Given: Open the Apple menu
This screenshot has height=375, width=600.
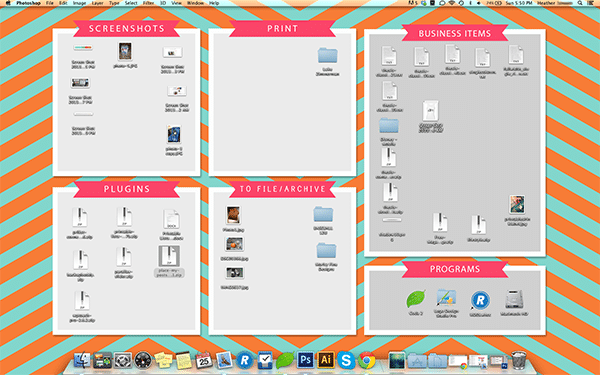Looking at the screenshot, I should click(x=8, y=3).
